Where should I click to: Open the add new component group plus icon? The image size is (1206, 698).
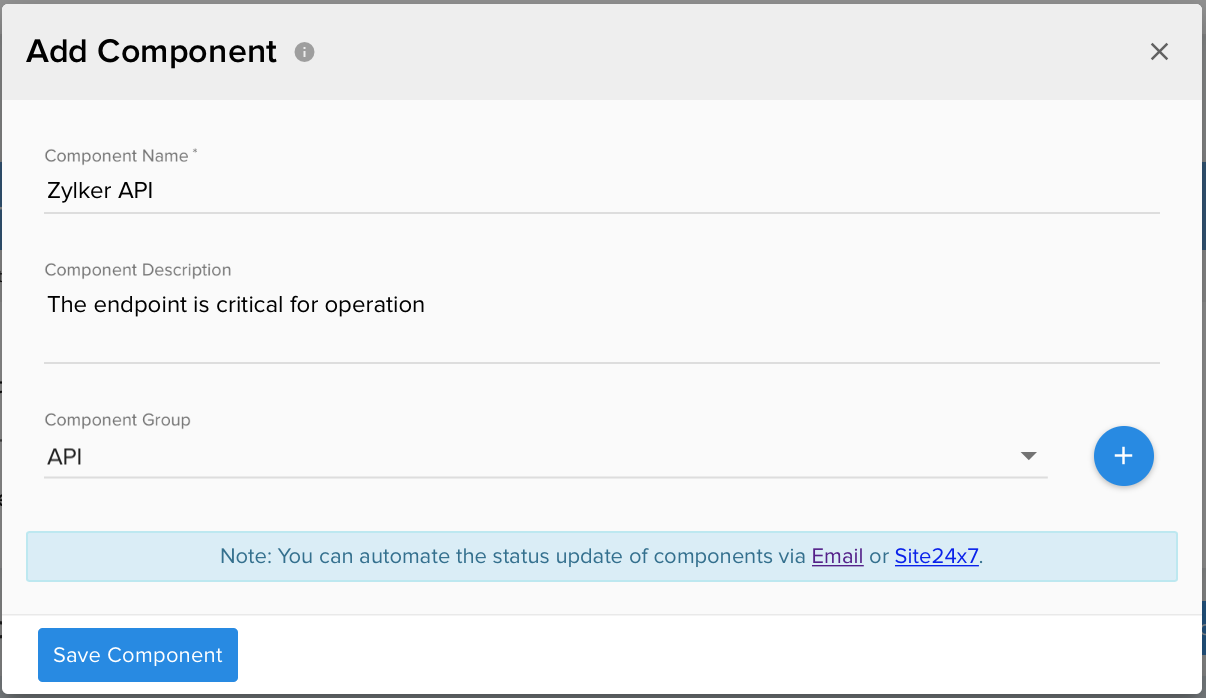point(1124,456)
